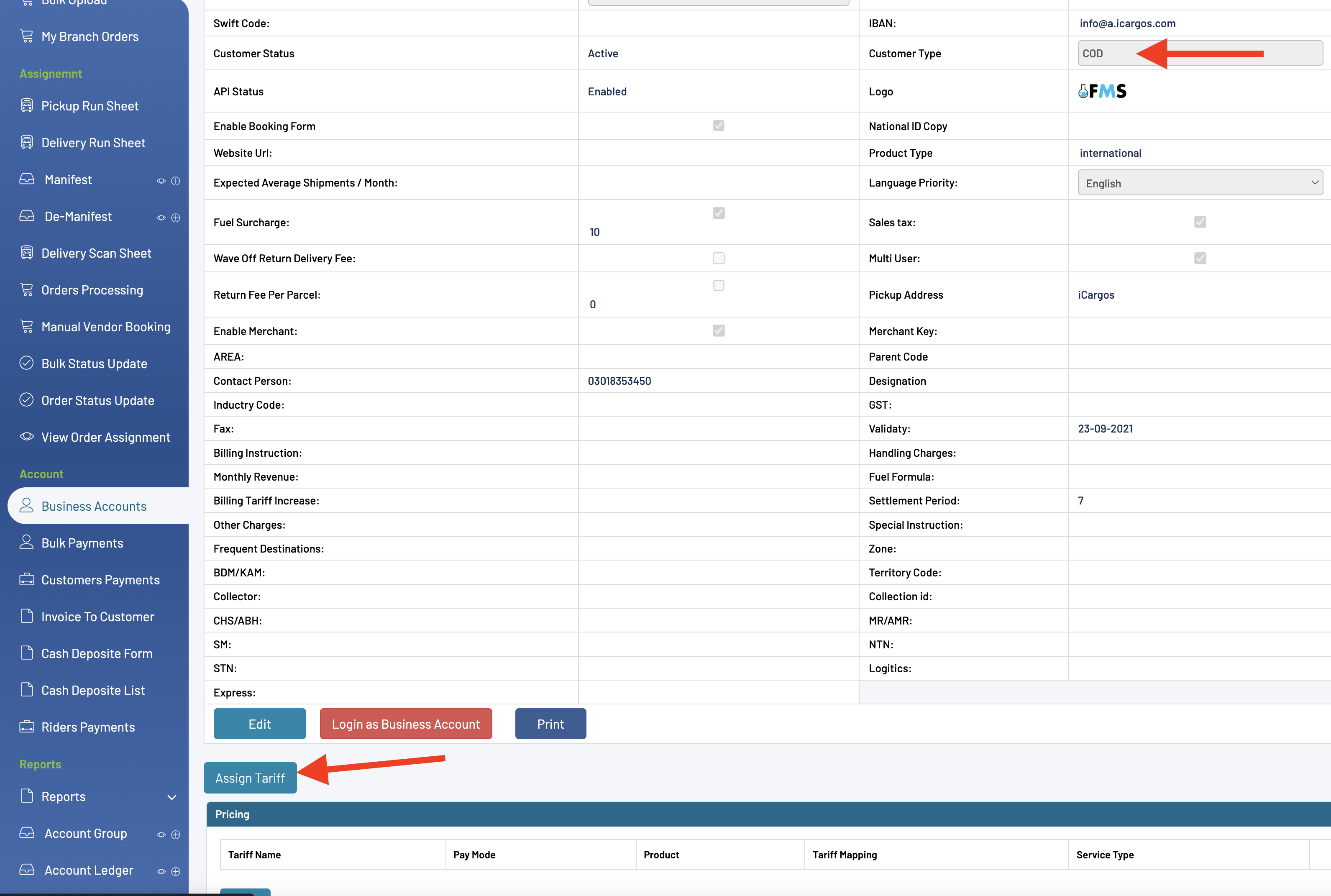Toggle the Enable Booking Form checkbox
This screenshot has height=896, width=1331.
(719, 126)
